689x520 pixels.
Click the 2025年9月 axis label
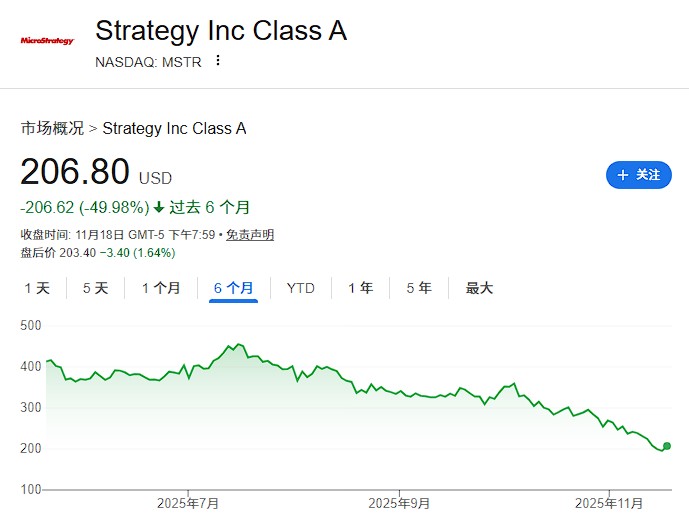[x=399, y=504]
